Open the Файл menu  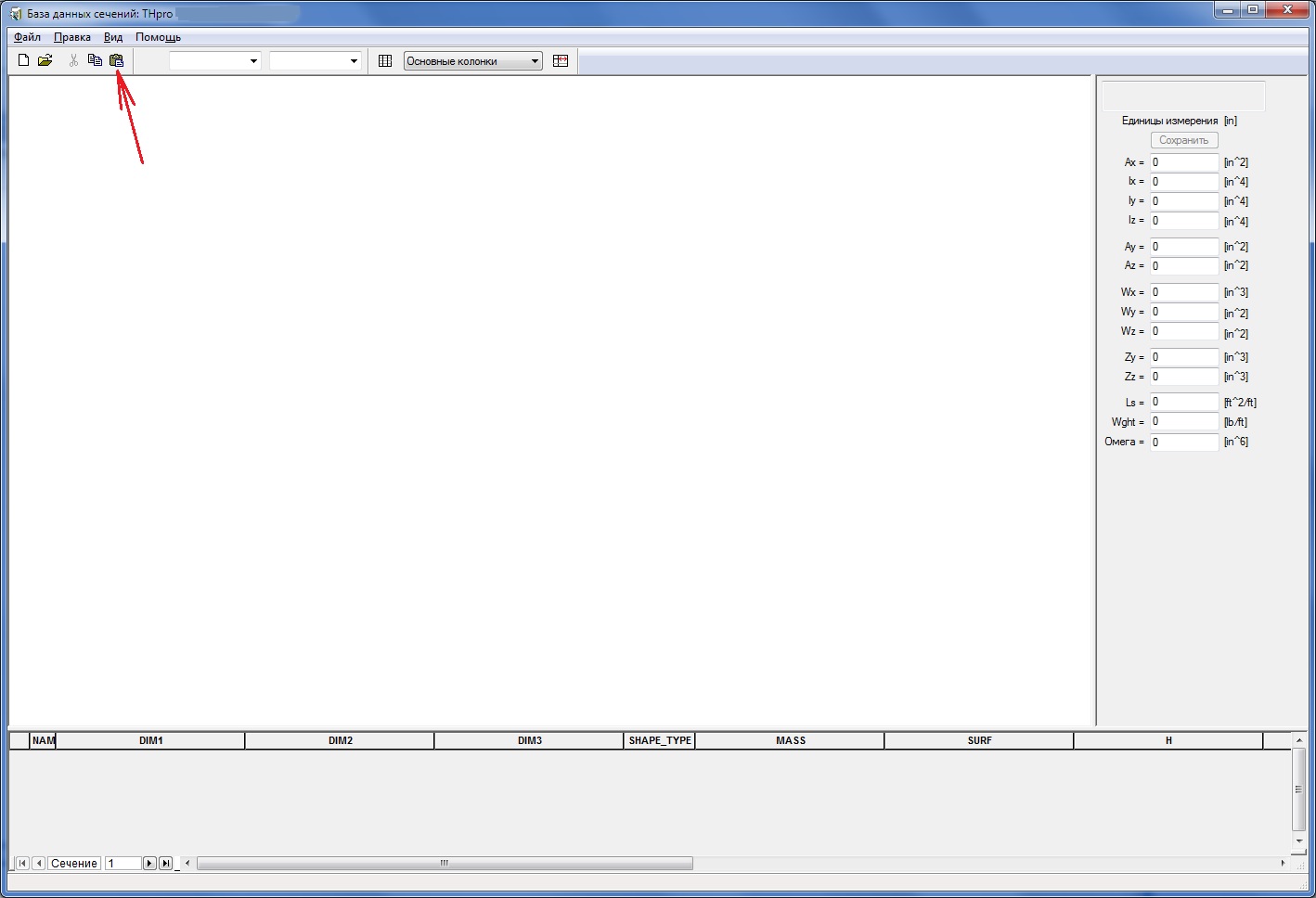click(27, 37)
